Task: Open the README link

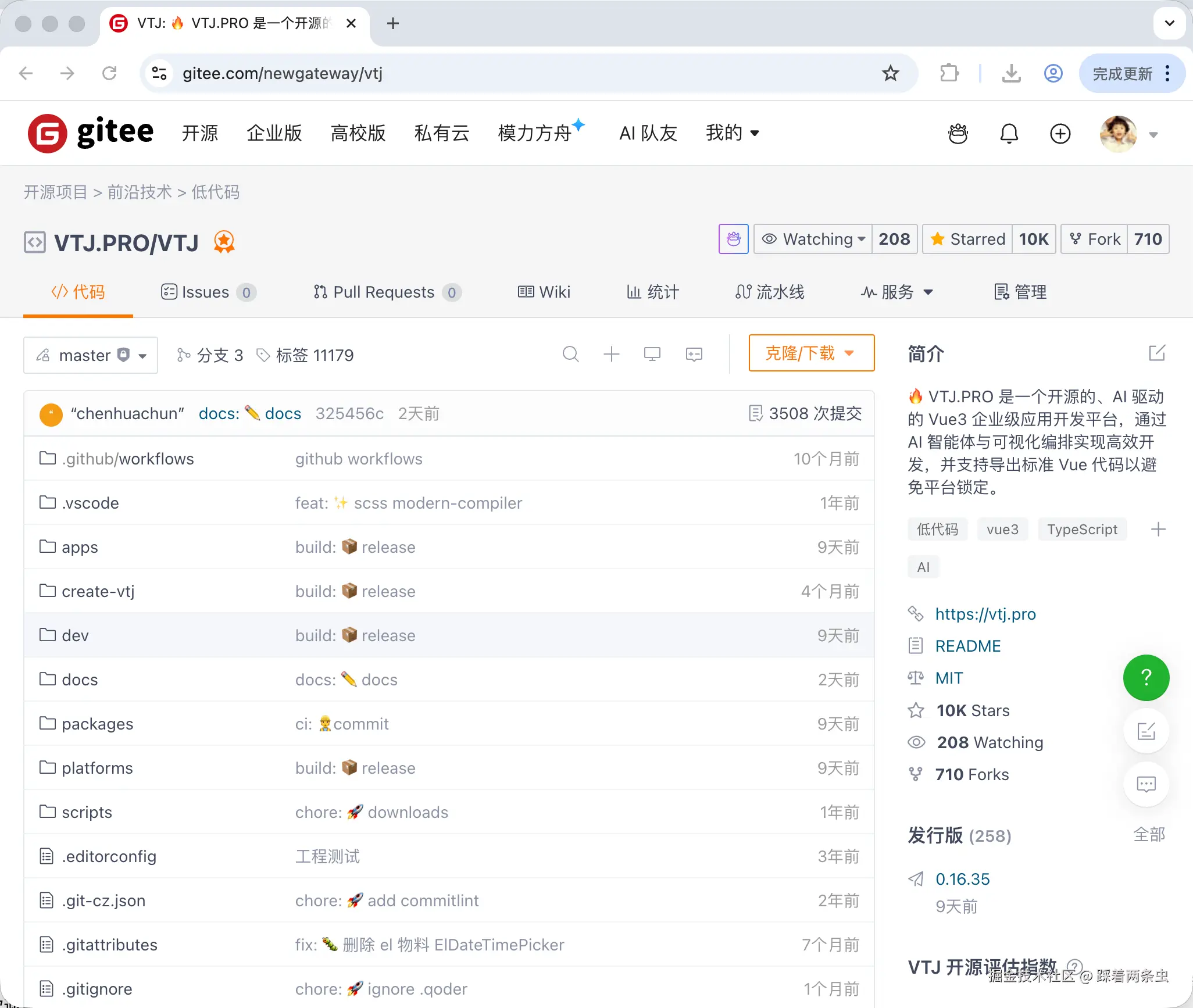Action: (968, 646)
